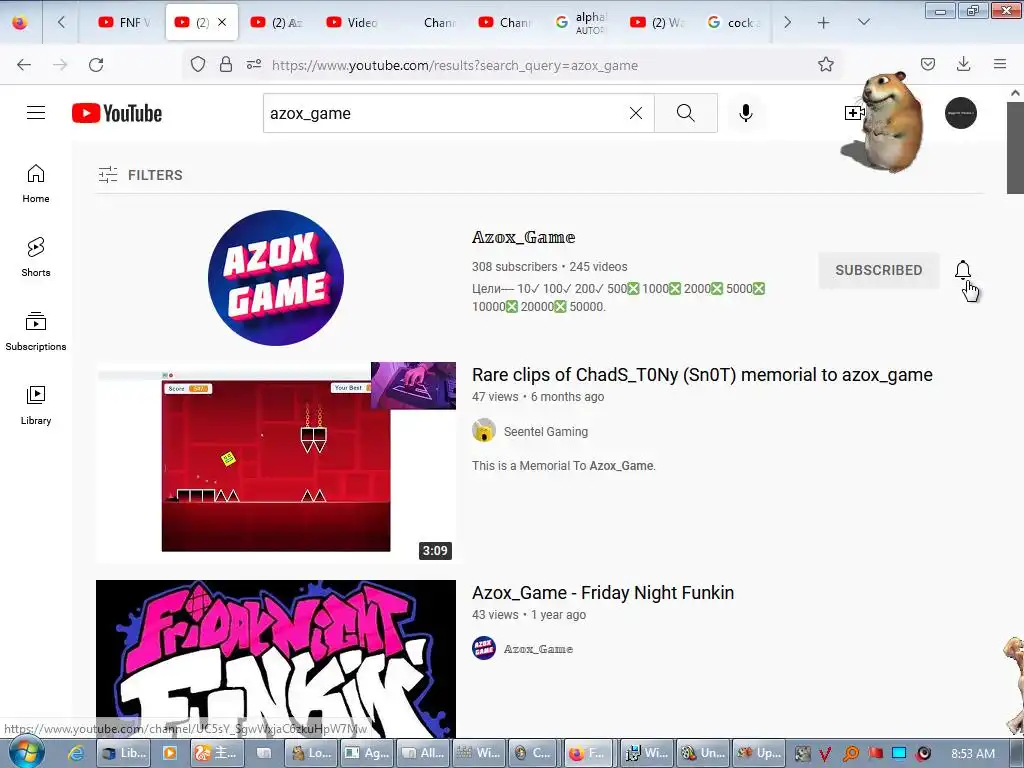
Task: Switch to the Google alpha tab
Action: pos(581,22)
